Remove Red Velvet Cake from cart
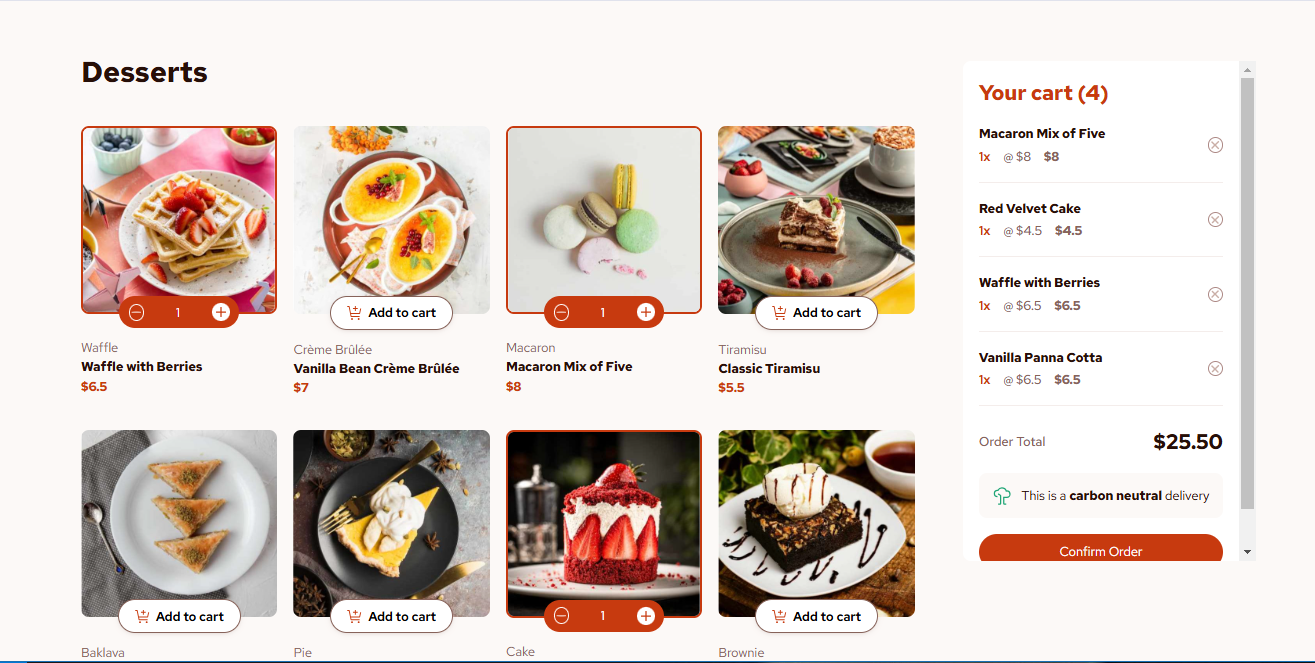Screen dimensions: 1315x663 coord(1215,219)
